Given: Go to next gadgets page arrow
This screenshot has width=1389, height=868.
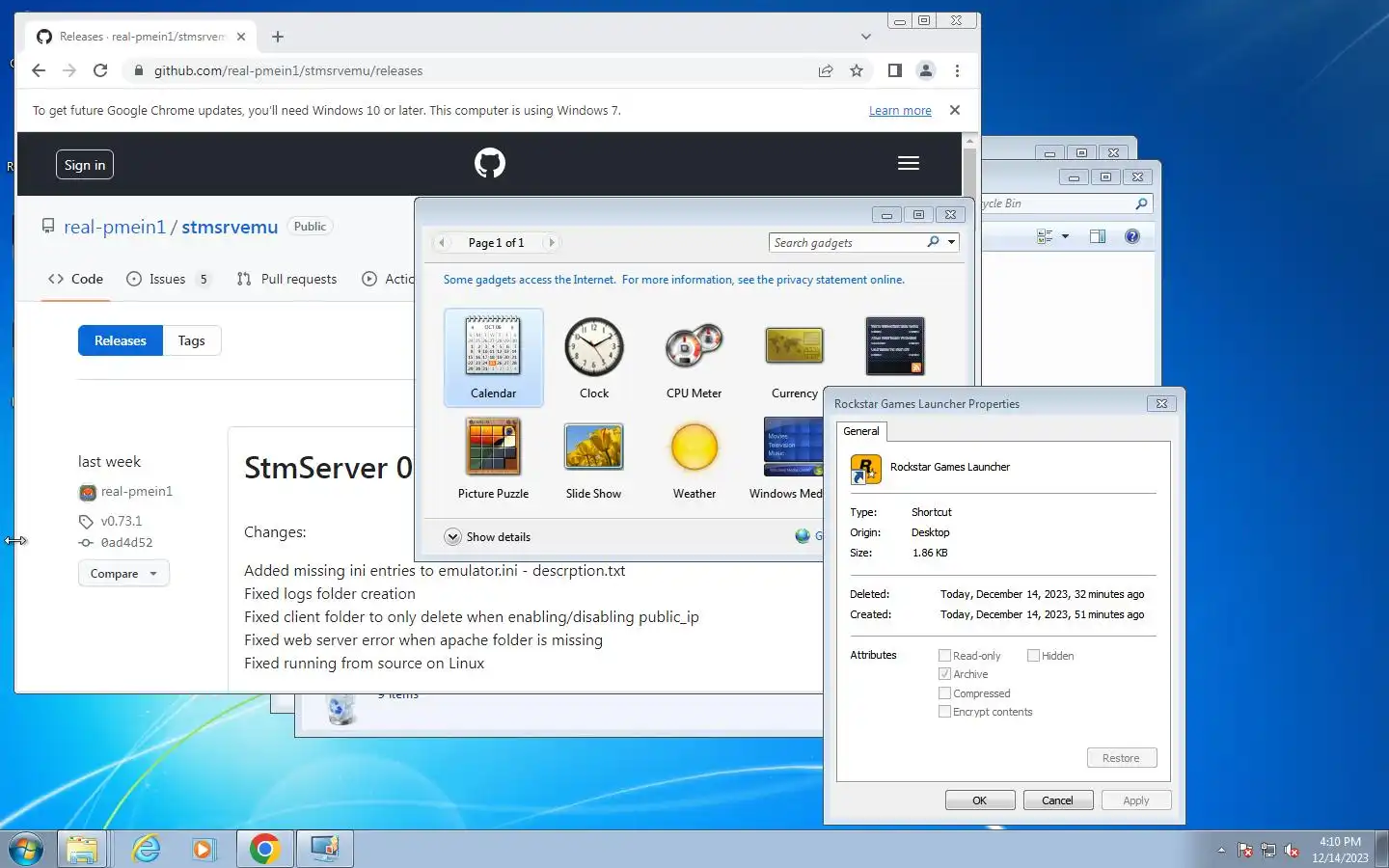Looking at the screenshot, I should coord(552,243).
